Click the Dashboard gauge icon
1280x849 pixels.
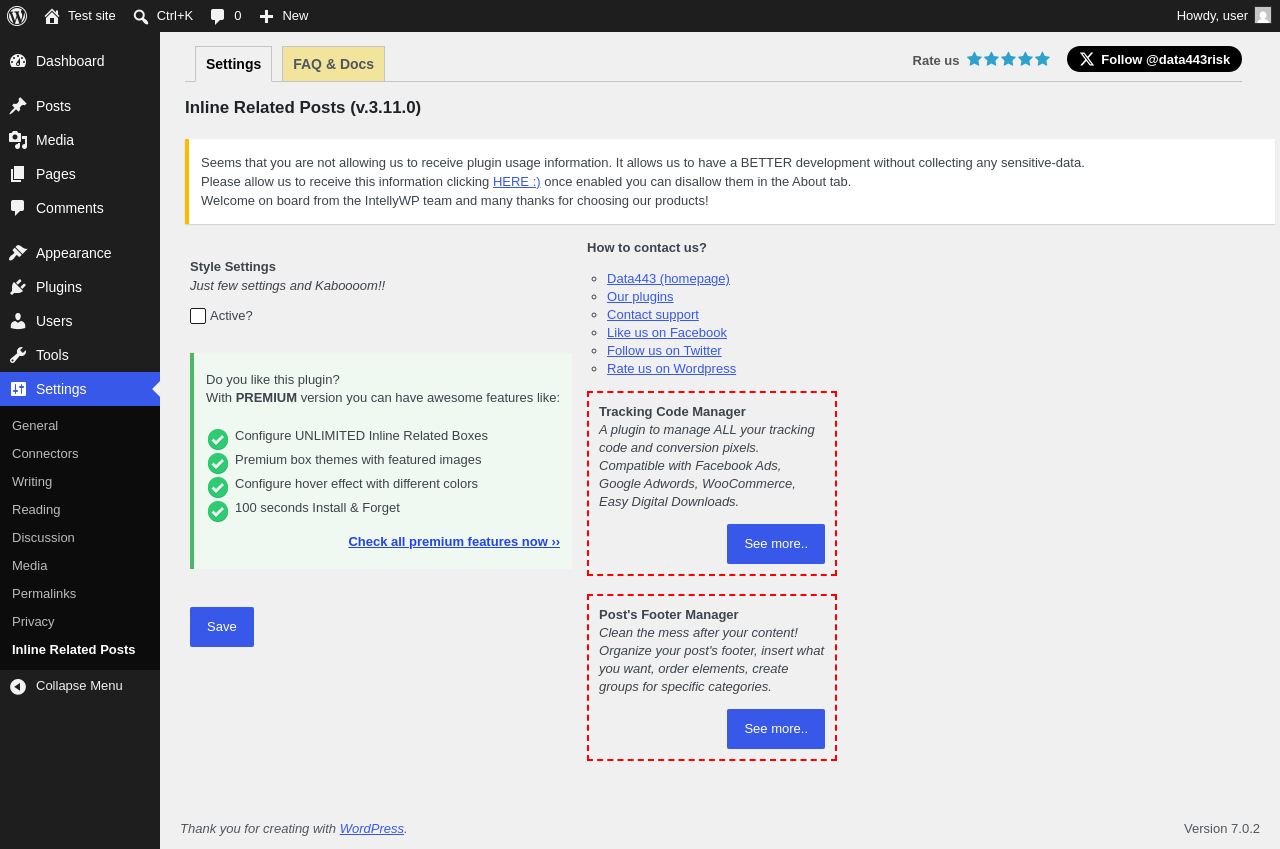pyautogui.click(x=18, y=61)
